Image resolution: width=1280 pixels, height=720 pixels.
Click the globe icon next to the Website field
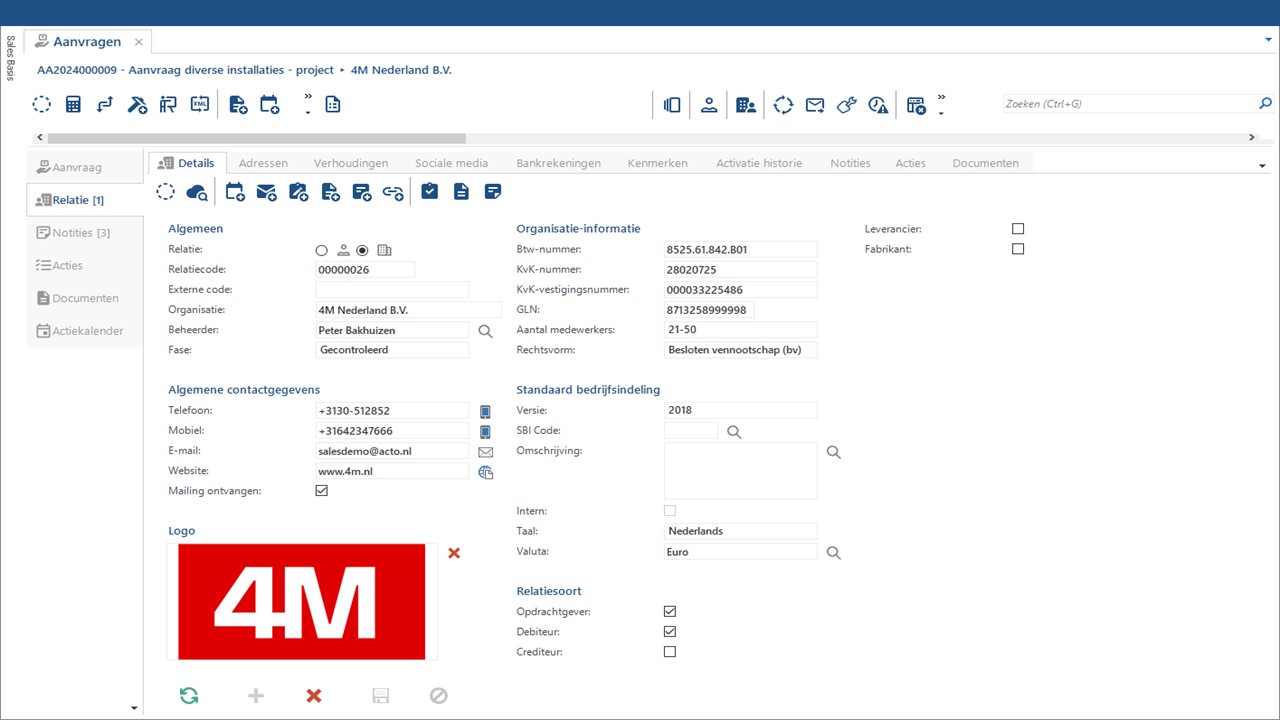pos(486,472)
